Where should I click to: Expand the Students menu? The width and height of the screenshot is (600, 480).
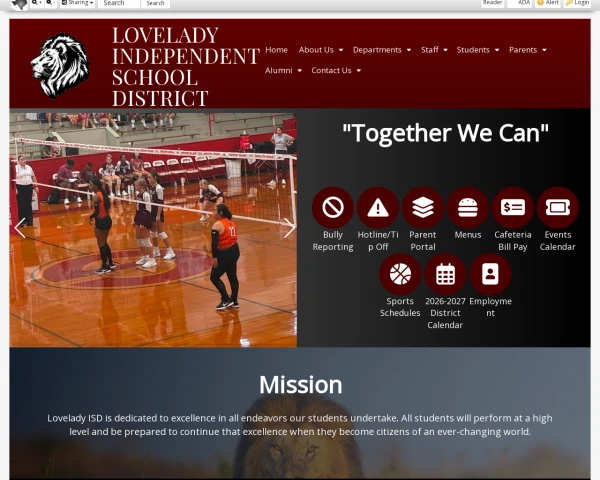pos(478,50)
